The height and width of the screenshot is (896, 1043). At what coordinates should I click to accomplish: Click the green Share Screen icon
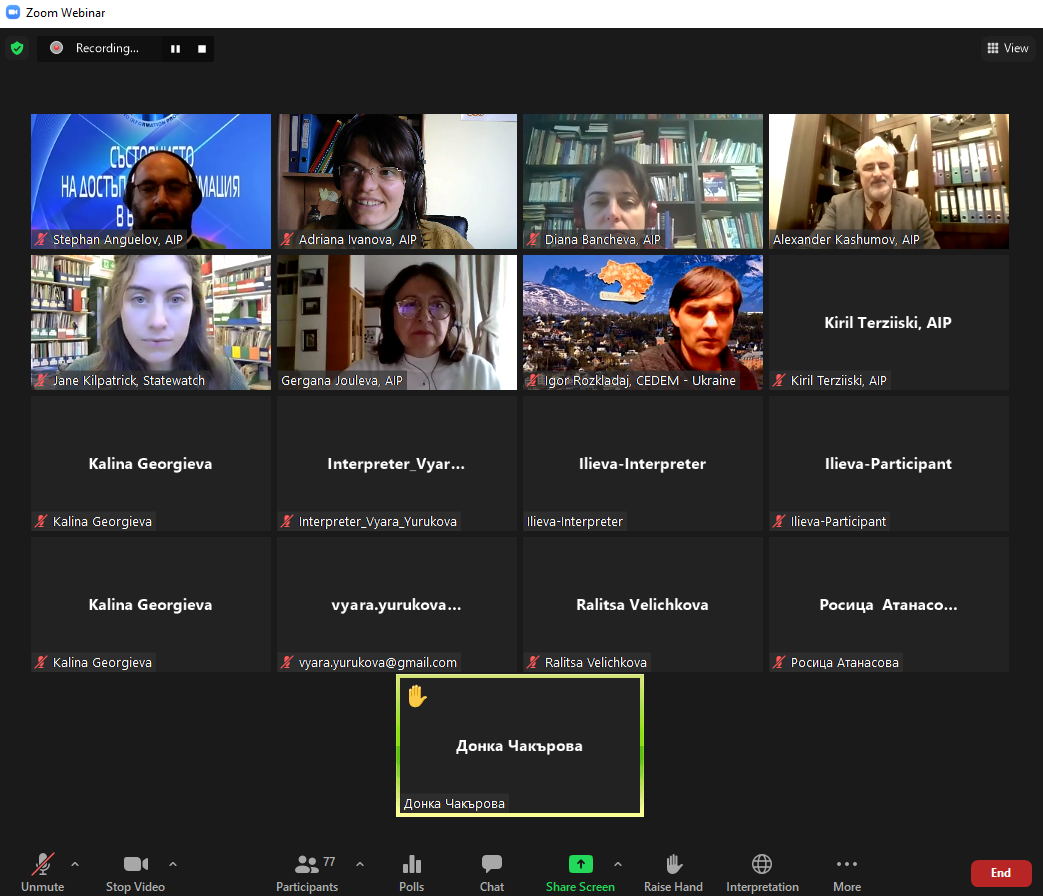(x=580, y=864)
